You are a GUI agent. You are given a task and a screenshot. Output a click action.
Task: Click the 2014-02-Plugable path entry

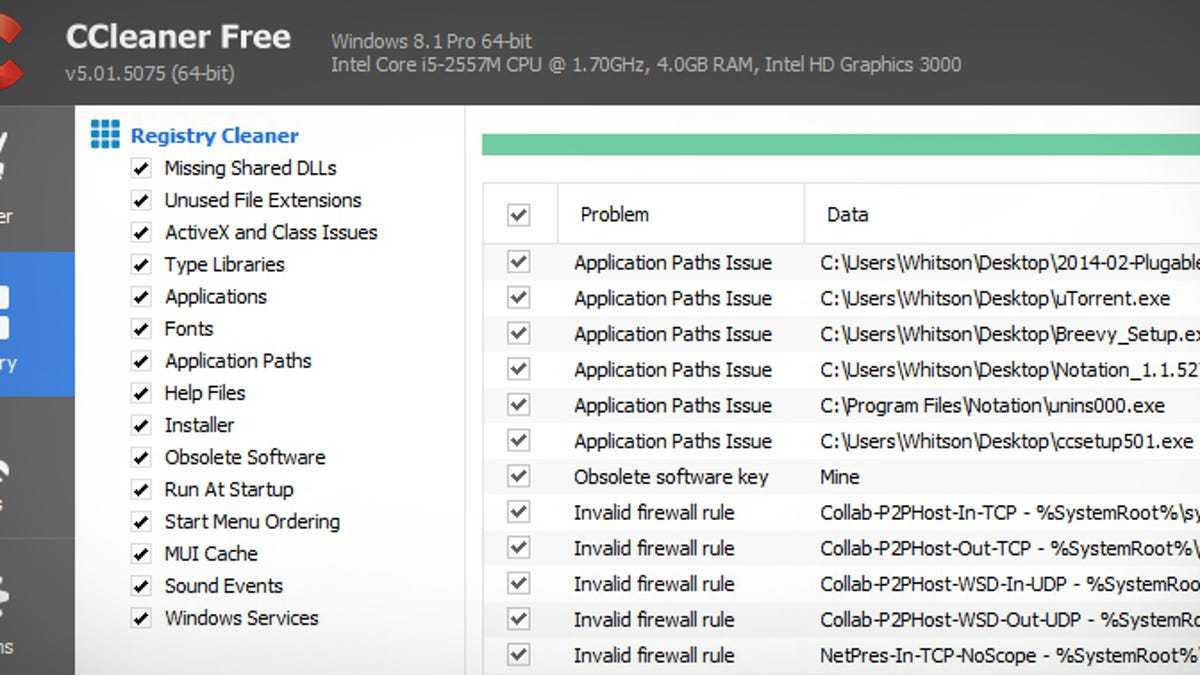pos(1010,263)
